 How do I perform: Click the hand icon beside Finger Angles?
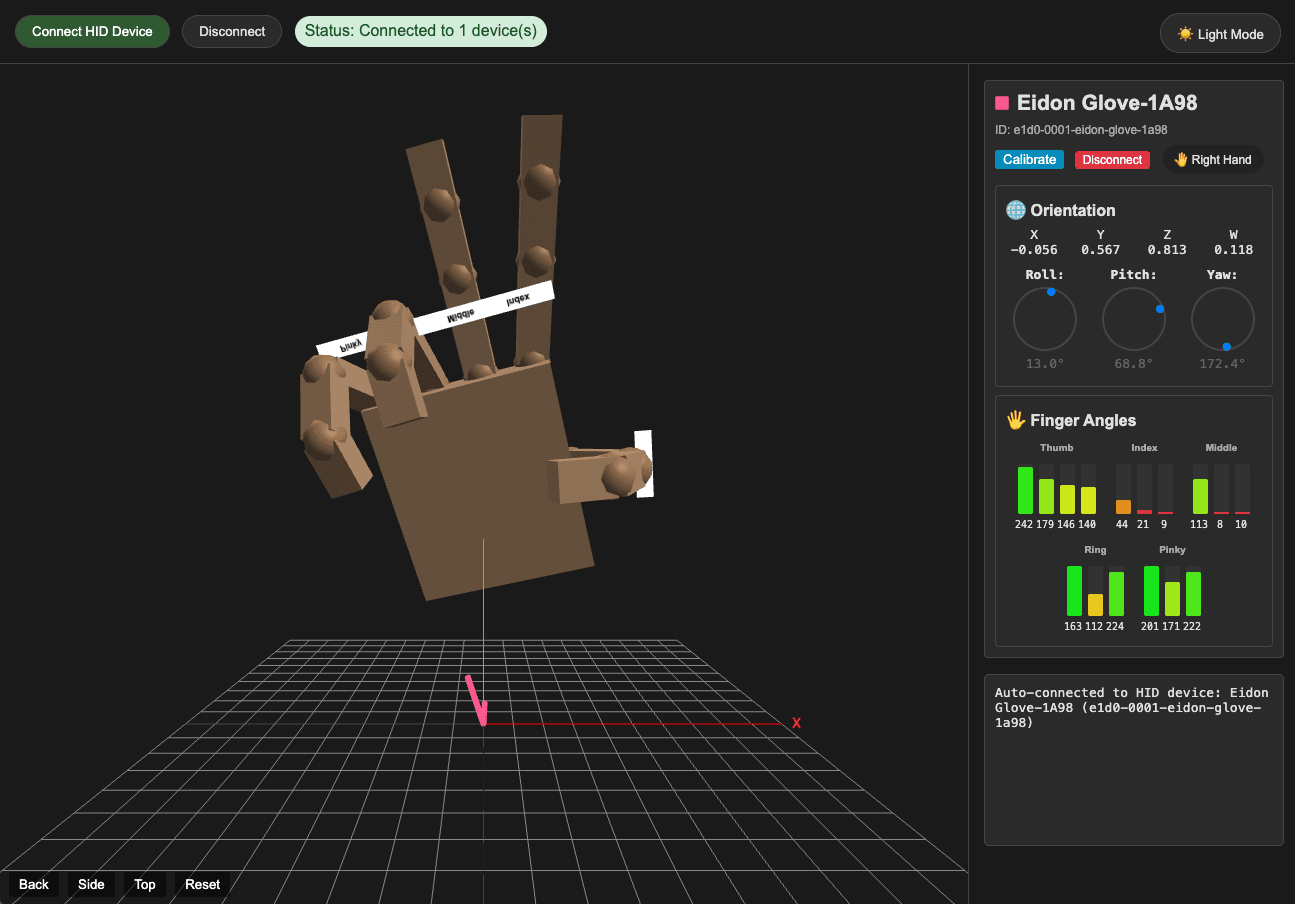coord(1015,421)
